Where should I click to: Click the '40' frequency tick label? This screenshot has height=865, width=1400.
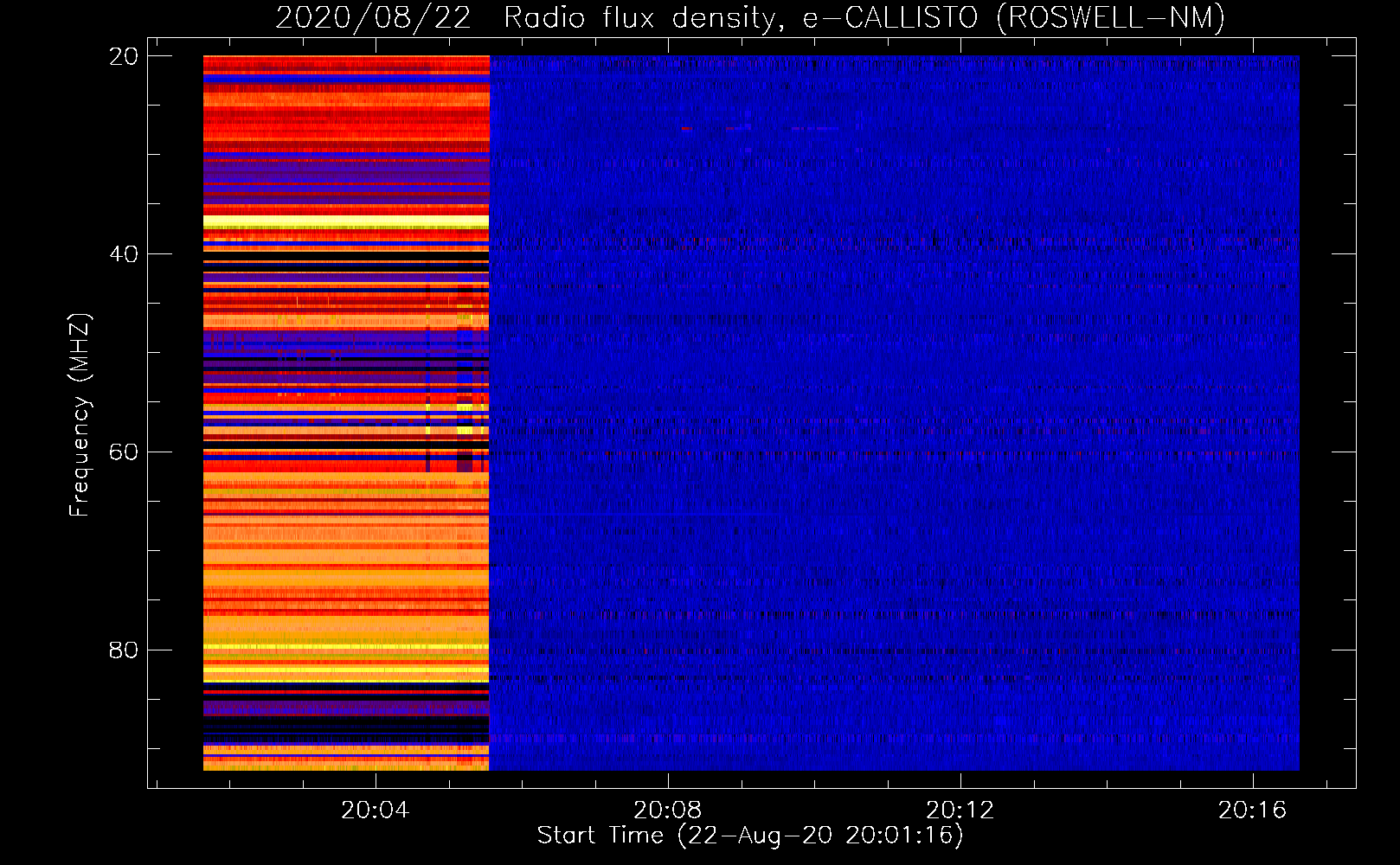(x=124, y=254)
